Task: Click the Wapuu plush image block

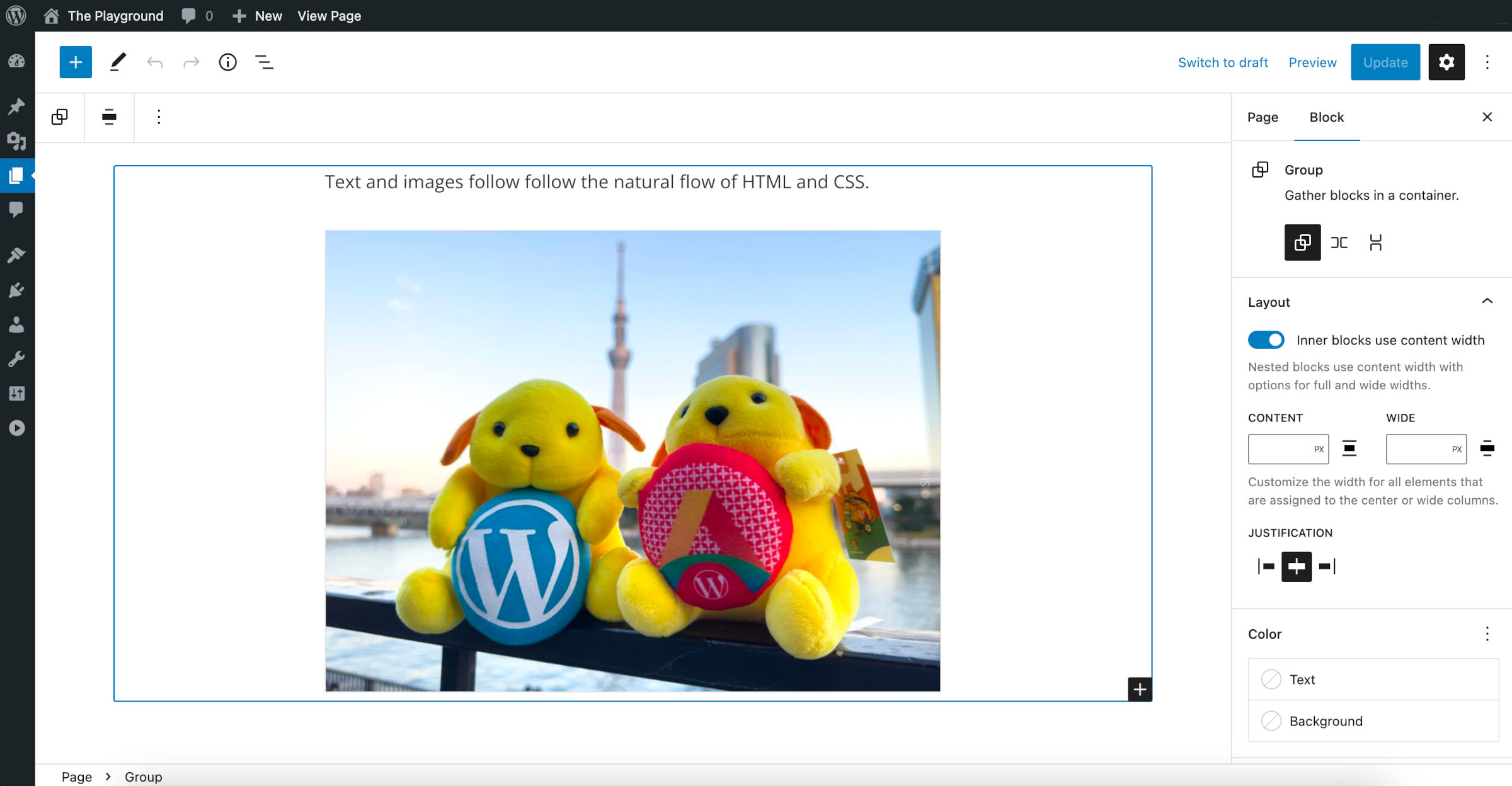Action: pos(633,461)
